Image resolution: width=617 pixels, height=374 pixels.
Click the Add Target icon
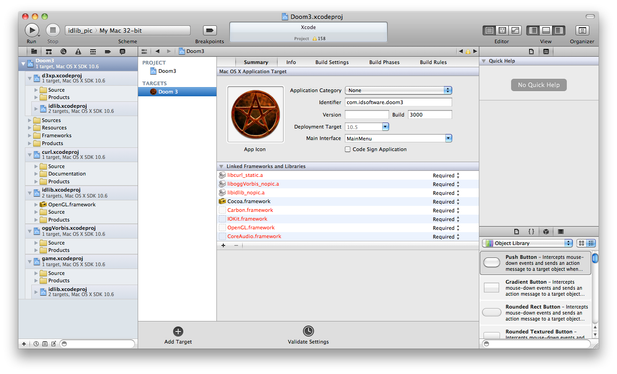point(178,331)
